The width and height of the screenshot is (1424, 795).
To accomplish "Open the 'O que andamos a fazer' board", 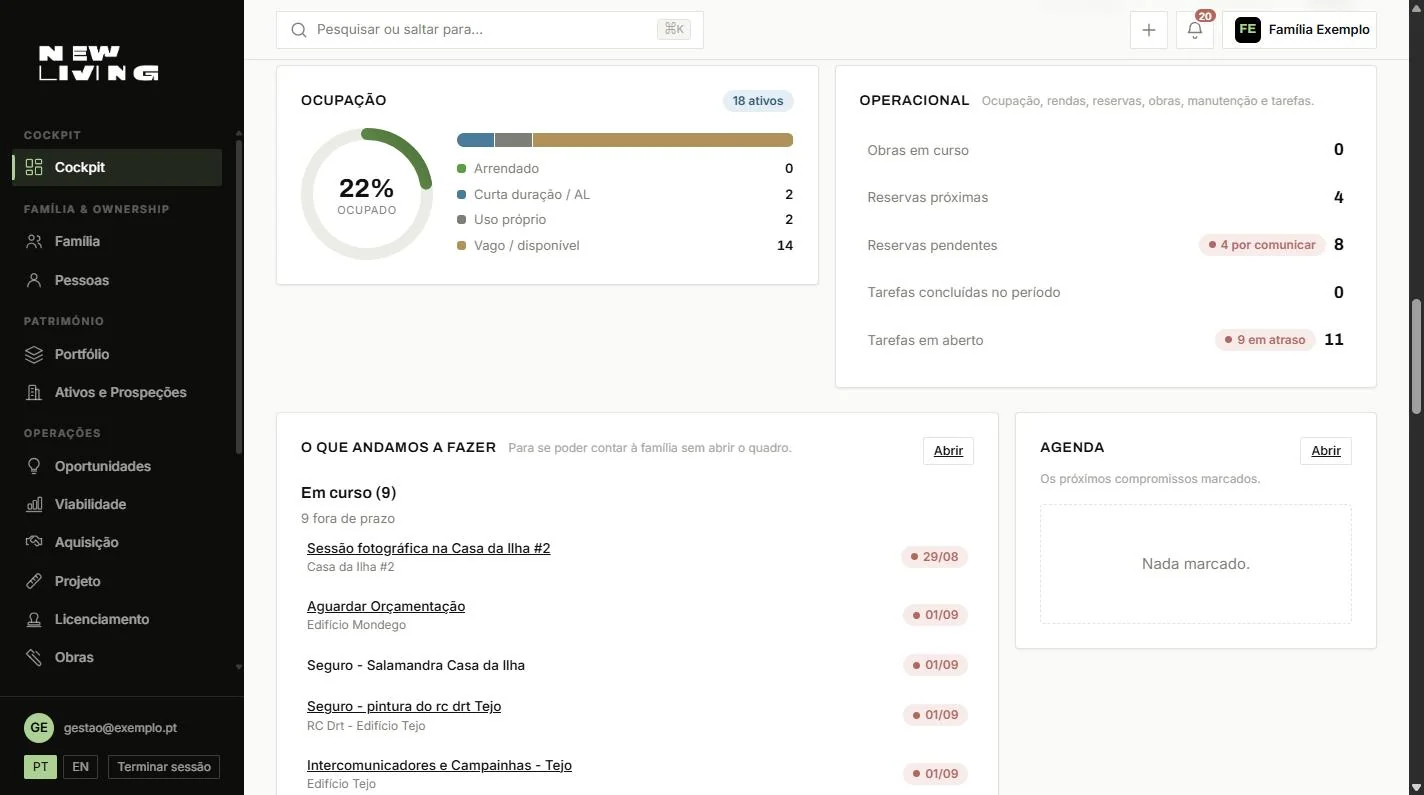I will click(948, 451).
